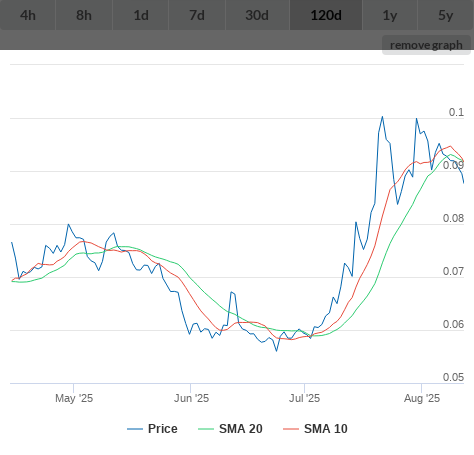Switch to the 8h time range

tap(84, 15)
